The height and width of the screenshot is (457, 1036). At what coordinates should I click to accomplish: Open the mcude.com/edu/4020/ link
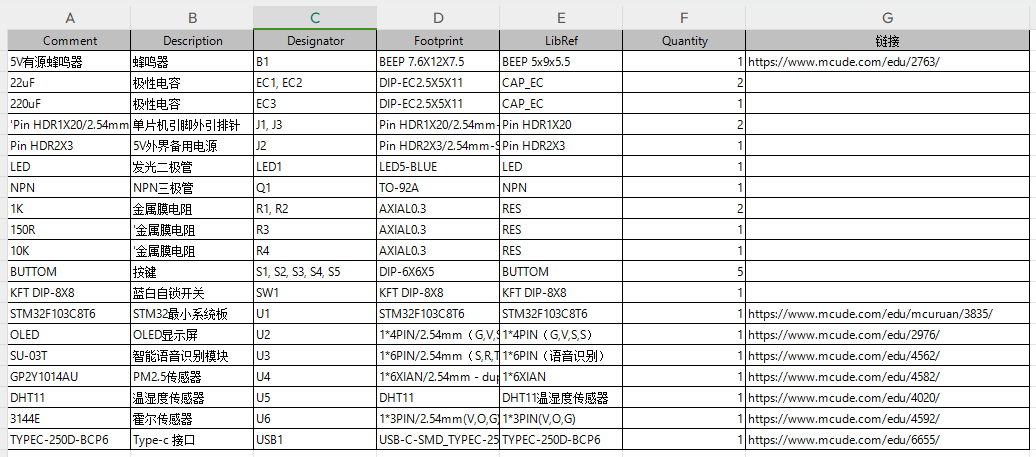(844, 398)
